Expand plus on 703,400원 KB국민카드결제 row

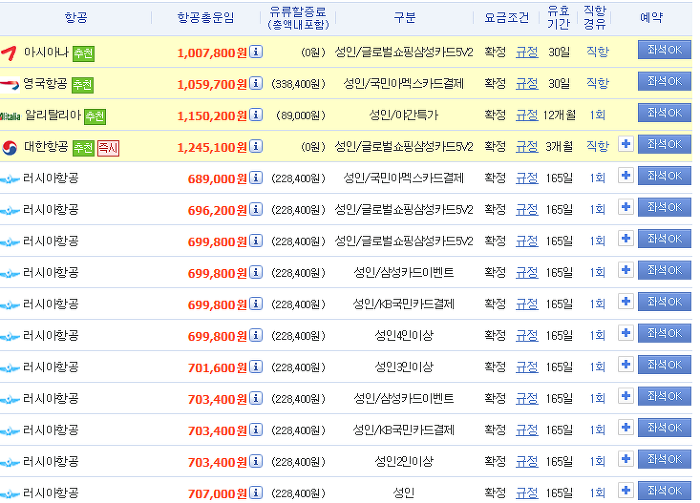(626, 428)
